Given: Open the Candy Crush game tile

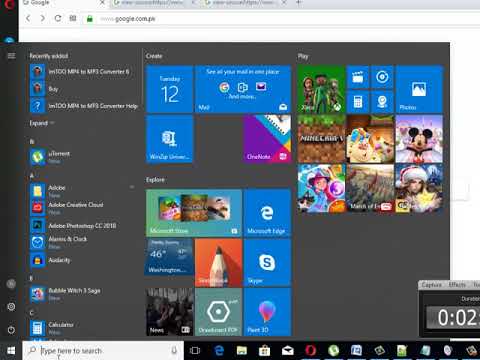Looking at the screenshot, I should coord(370,139).
